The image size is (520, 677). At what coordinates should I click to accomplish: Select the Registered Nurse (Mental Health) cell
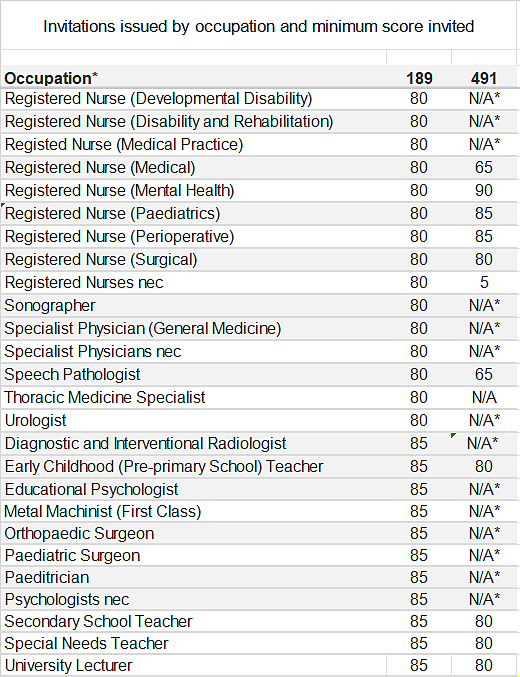(x=193, y=190)
